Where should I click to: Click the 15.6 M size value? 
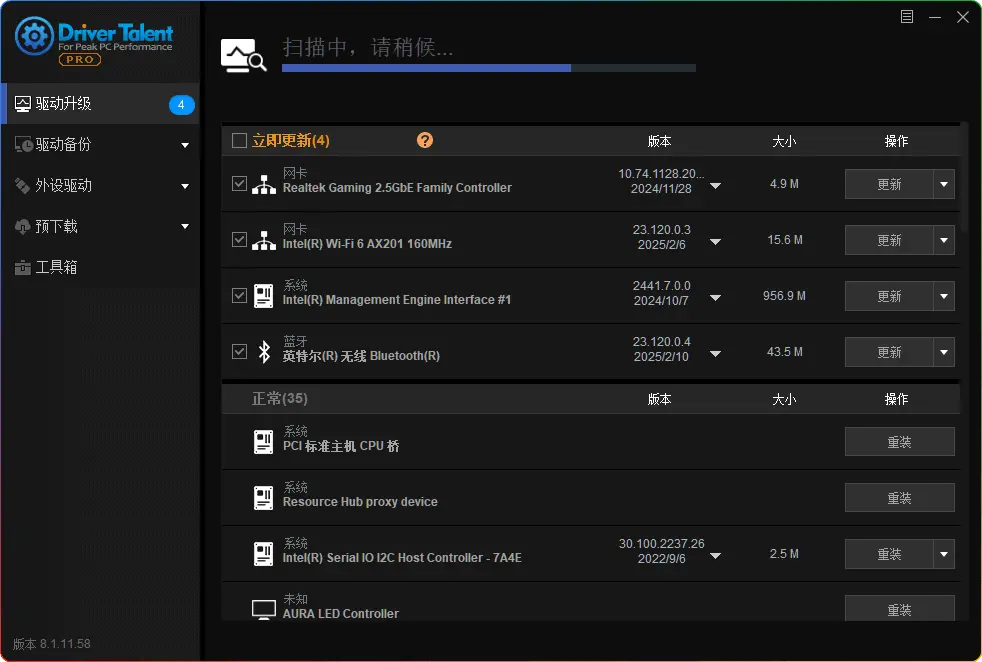[x=785, y=240]
